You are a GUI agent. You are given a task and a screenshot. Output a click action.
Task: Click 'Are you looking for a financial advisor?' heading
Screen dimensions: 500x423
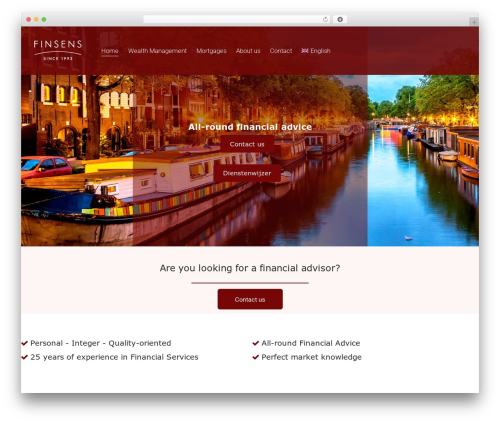pos(250,268)
